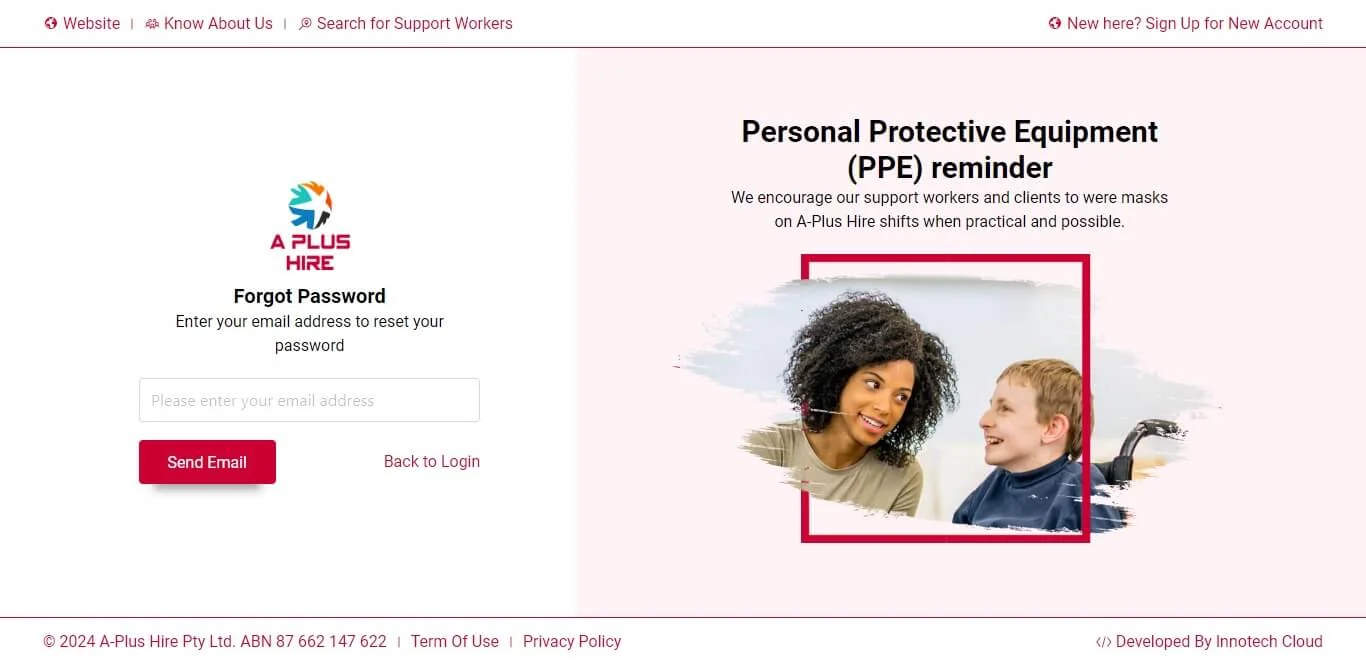Return via Back to Login link

point(432,461)
